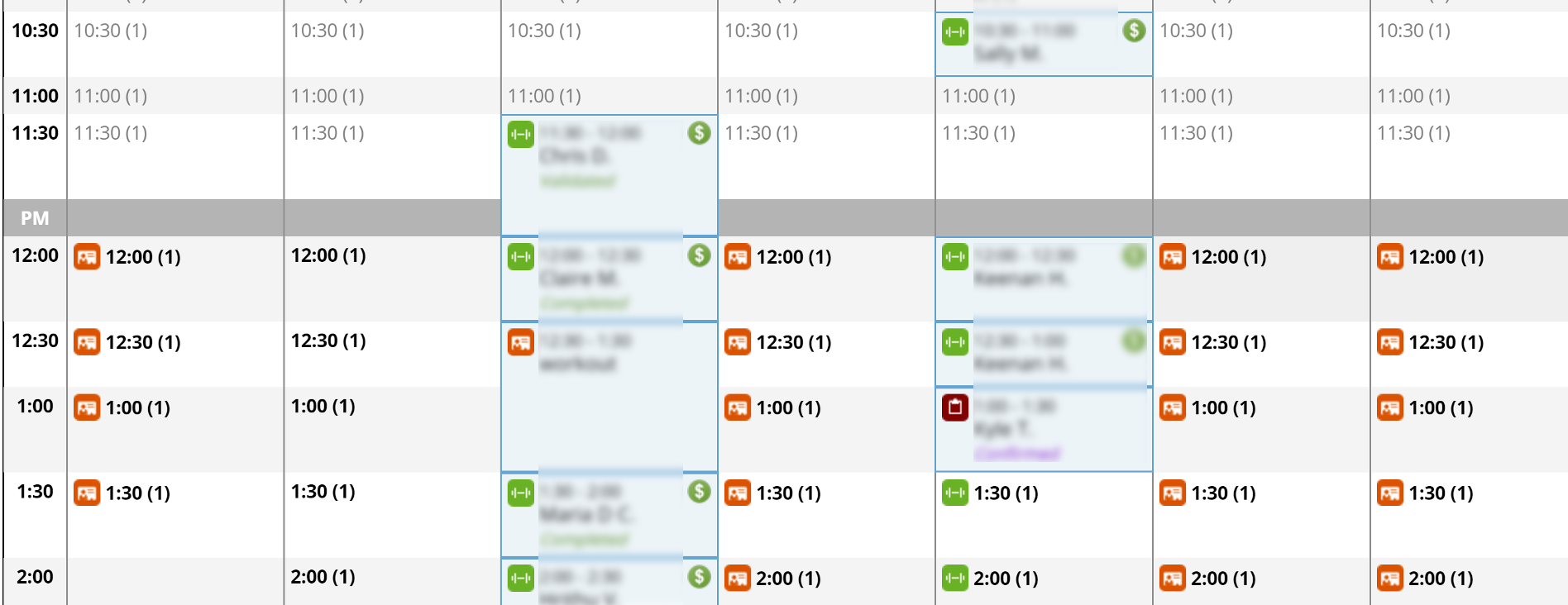
Task: Select first column 11:00 (1) gray slot
Action: tap(111, 96)
